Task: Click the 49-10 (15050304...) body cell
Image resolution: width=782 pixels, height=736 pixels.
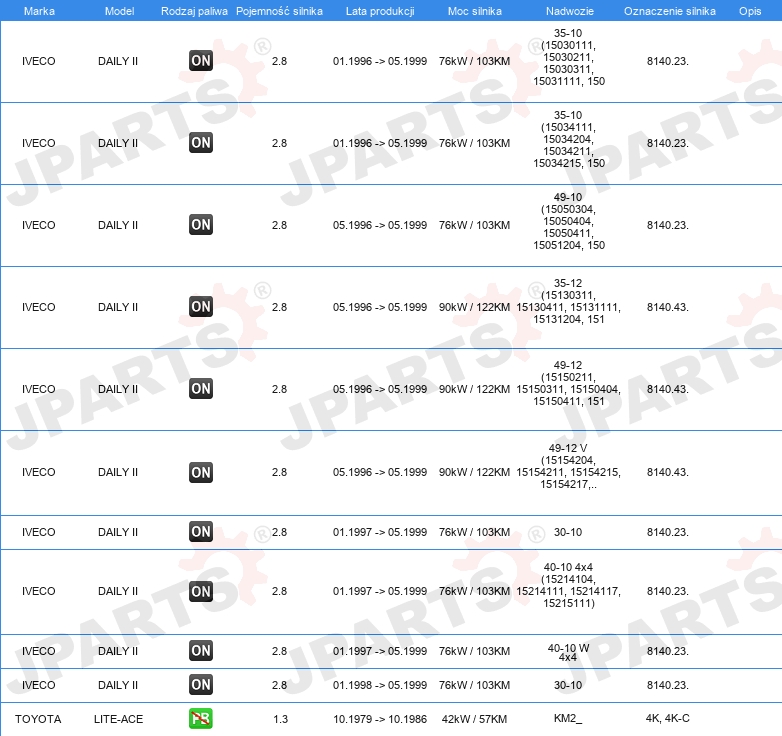Action: click(569, 221)
